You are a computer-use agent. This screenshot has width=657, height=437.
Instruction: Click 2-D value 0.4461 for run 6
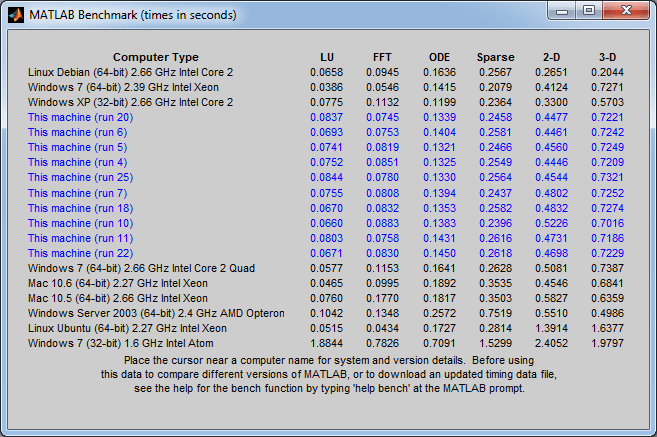(x=551, y=132)
